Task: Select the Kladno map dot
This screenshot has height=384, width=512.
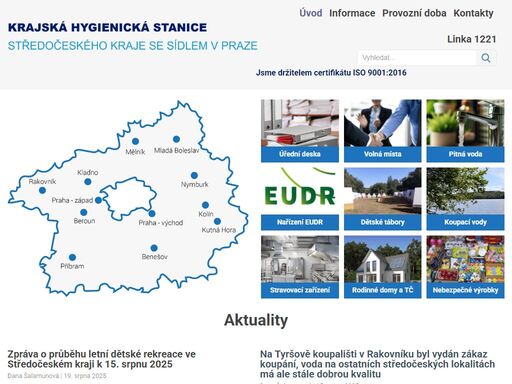Action: point(88,182)
